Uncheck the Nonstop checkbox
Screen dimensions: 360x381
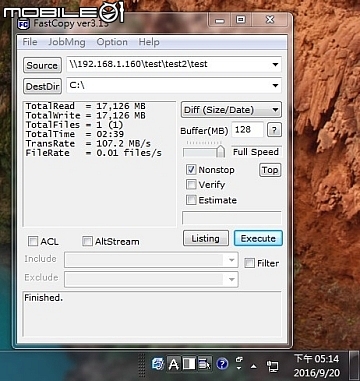pos(191,170)
